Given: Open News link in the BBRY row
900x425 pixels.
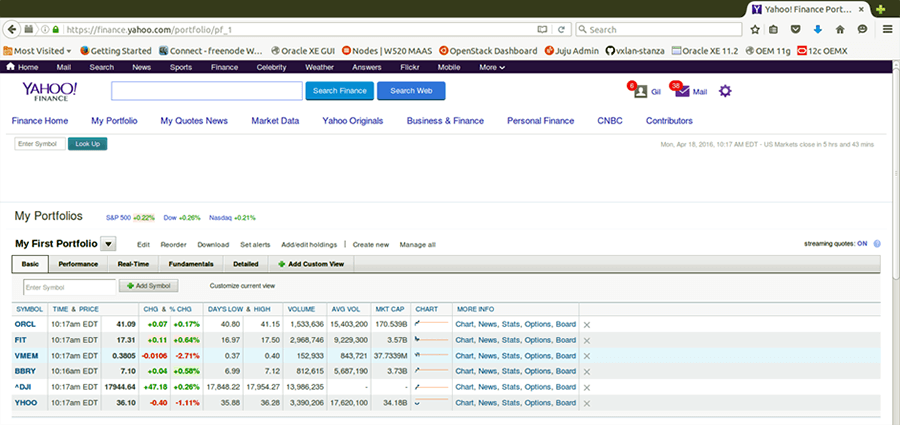Looking at the screenshot, I should coord(487,372).
